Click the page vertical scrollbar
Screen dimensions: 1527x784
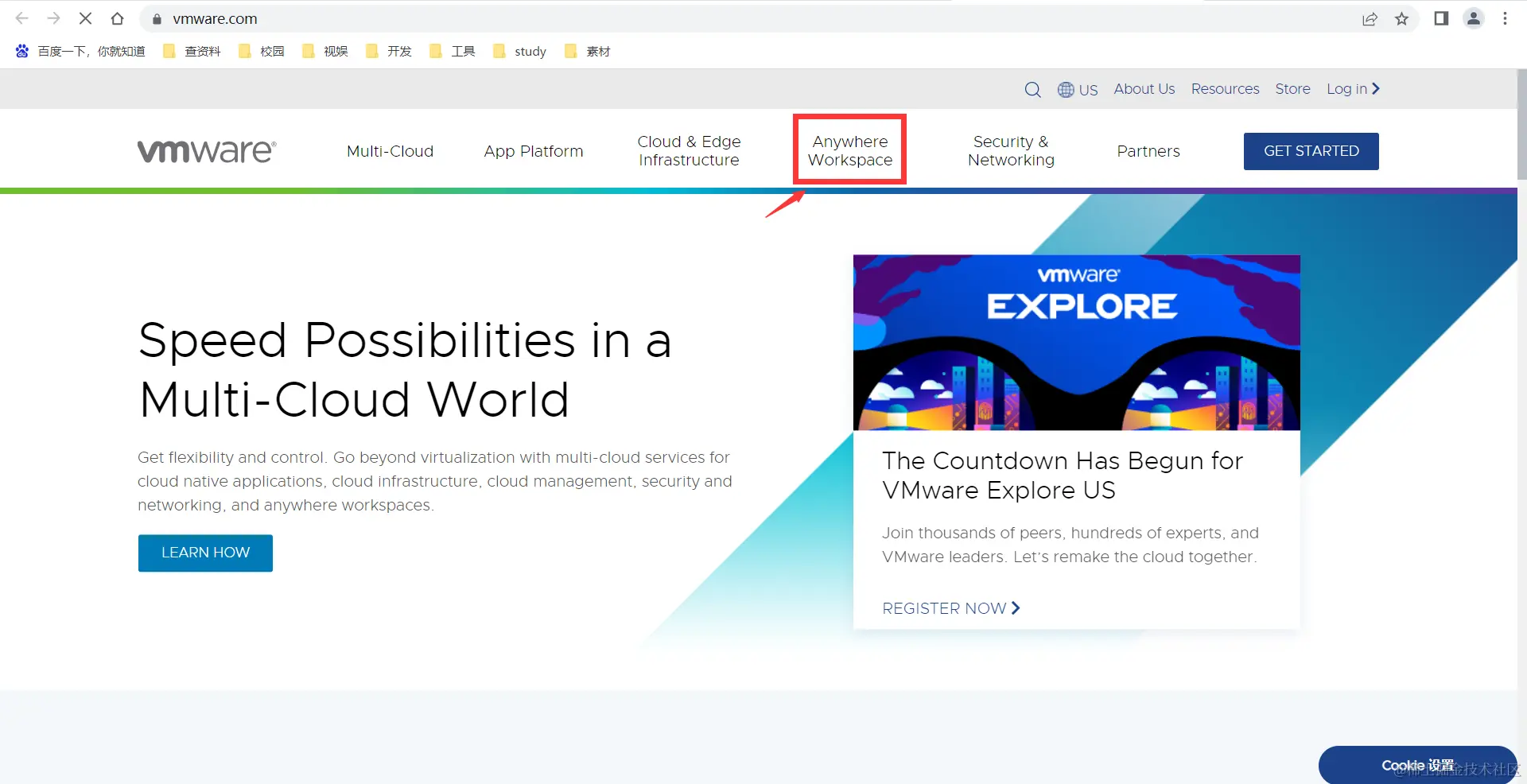tap(1521, 123)
